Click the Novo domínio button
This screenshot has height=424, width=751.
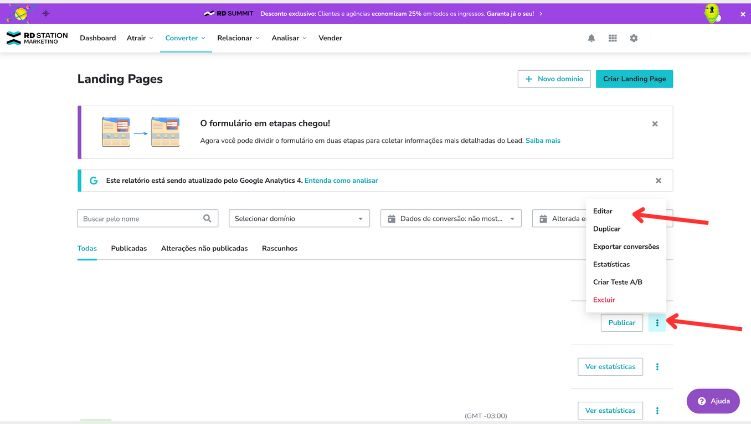coord(554,79)
